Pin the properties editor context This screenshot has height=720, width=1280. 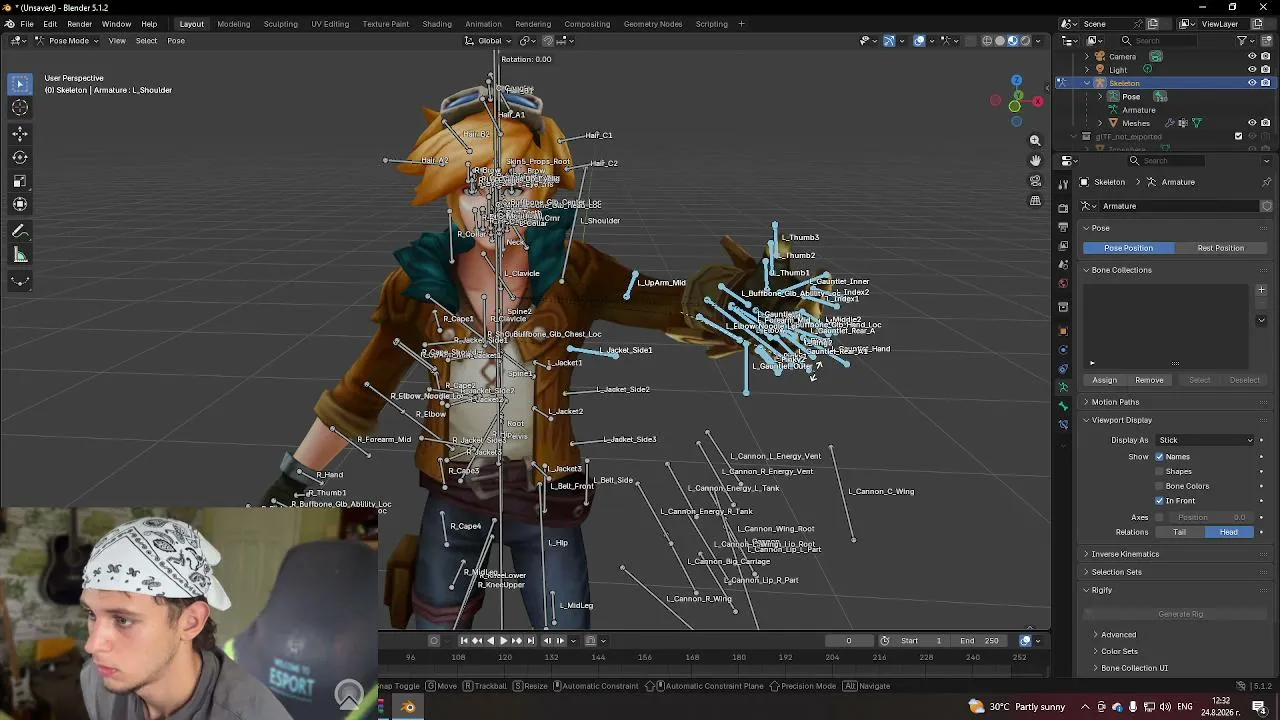1267,182
